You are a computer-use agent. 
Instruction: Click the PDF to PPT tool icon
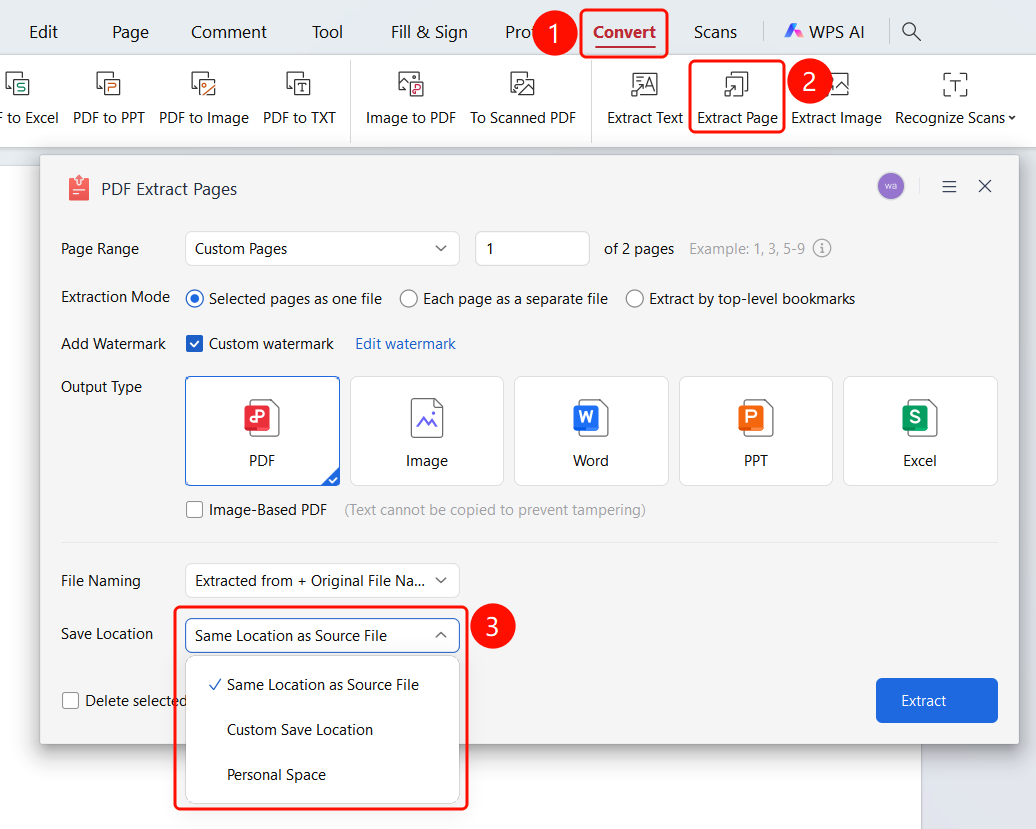[108, 85]
